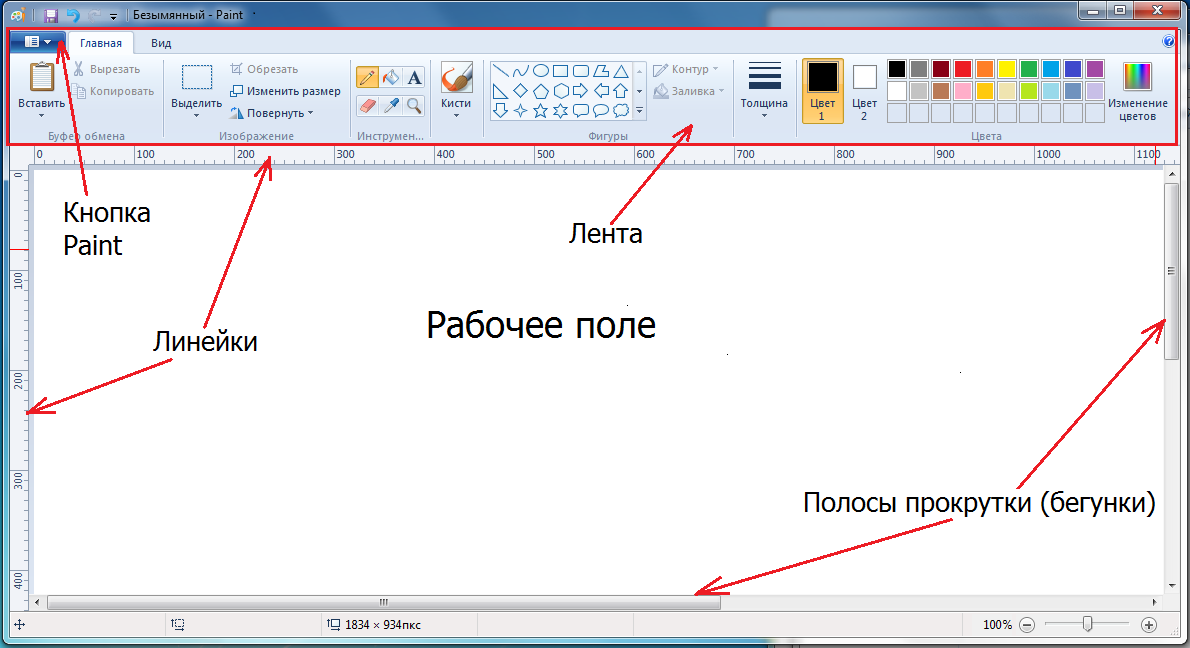
Task: Select the Text tool
Action: pos(414,77)
